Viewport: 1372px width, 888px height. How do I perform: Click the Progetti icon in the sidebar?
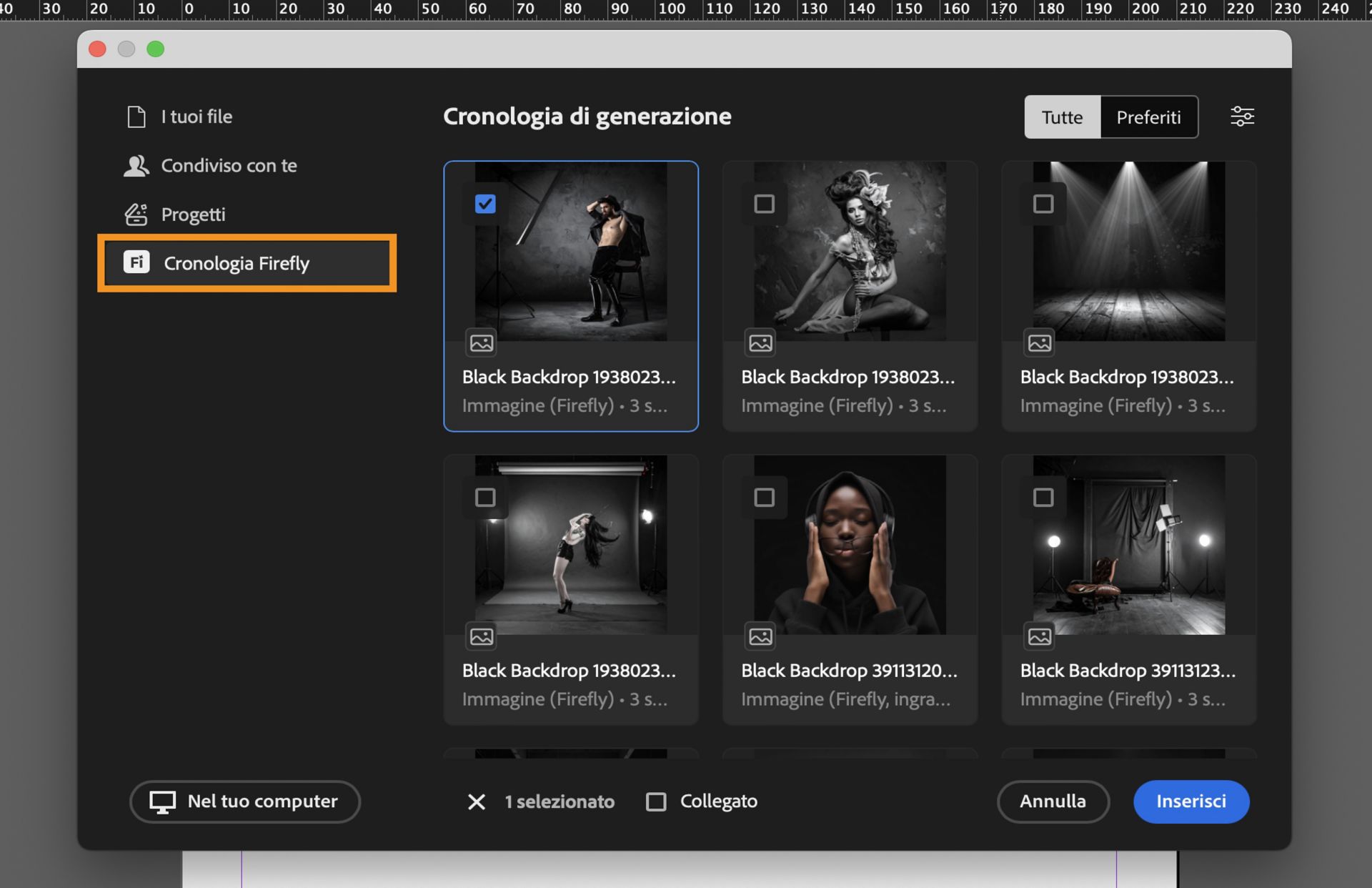[136, 214]
